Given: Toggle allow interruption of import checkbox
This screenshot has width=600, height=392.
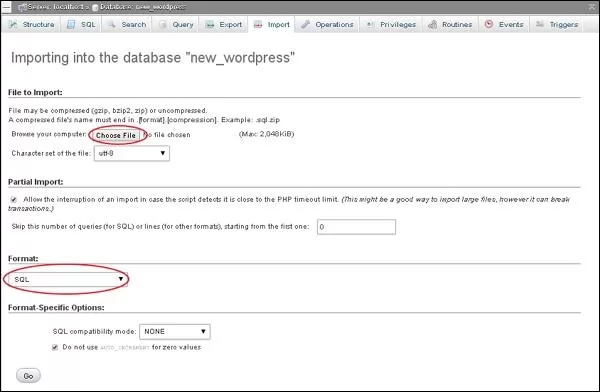Looking at the screenshot, I should 14,199.
